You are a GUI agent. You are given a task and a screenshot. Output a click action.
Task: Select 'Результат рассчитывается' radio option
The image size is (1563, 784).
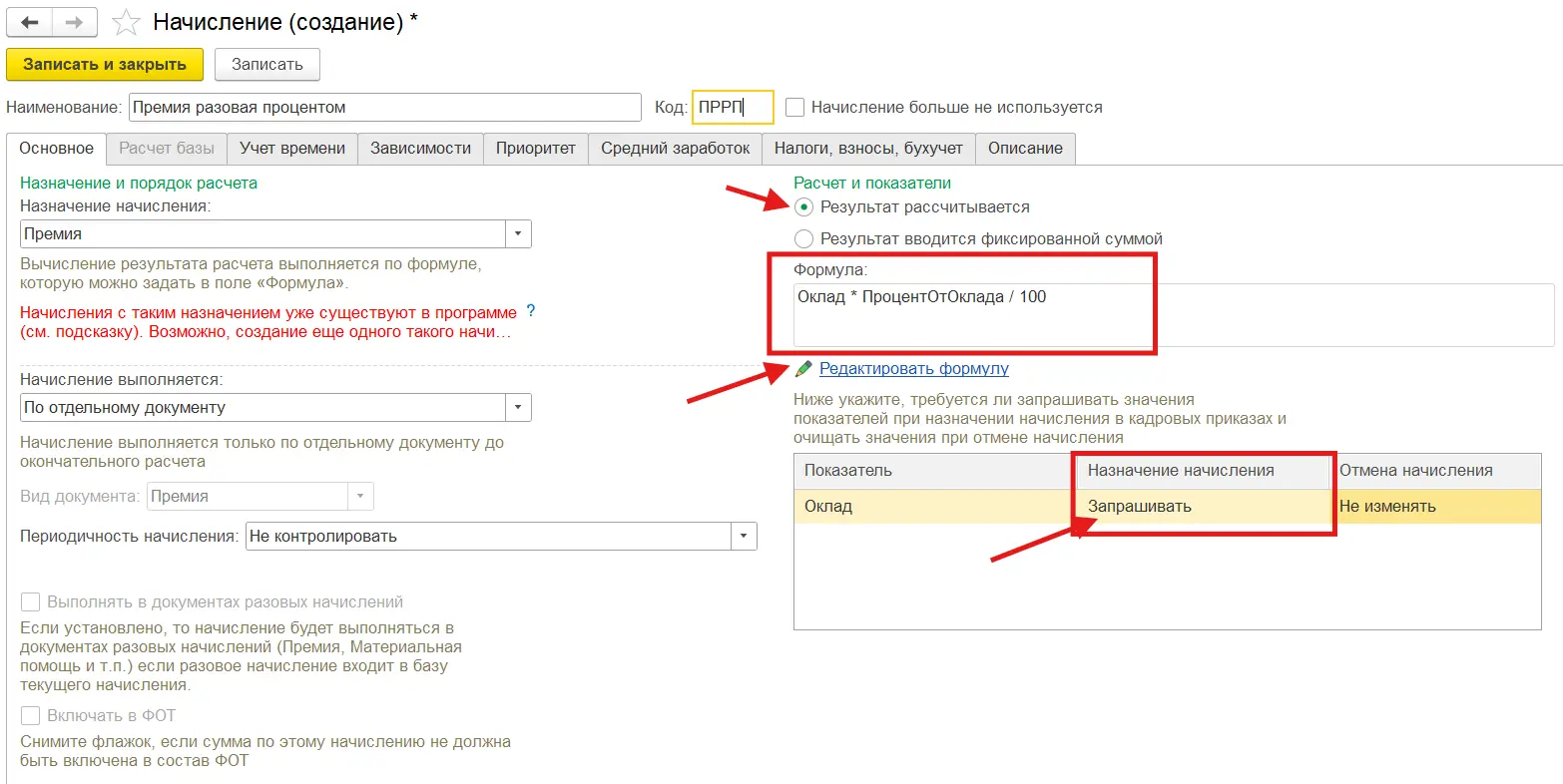click(x=803, y=207)
